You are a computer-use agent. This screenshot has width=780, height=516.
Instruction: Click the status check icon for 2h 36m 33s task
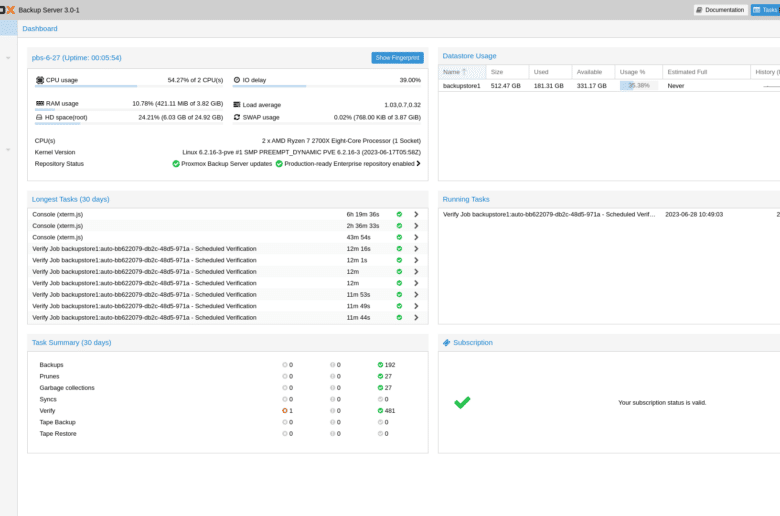pyautogui.click(x=399, y=226)
